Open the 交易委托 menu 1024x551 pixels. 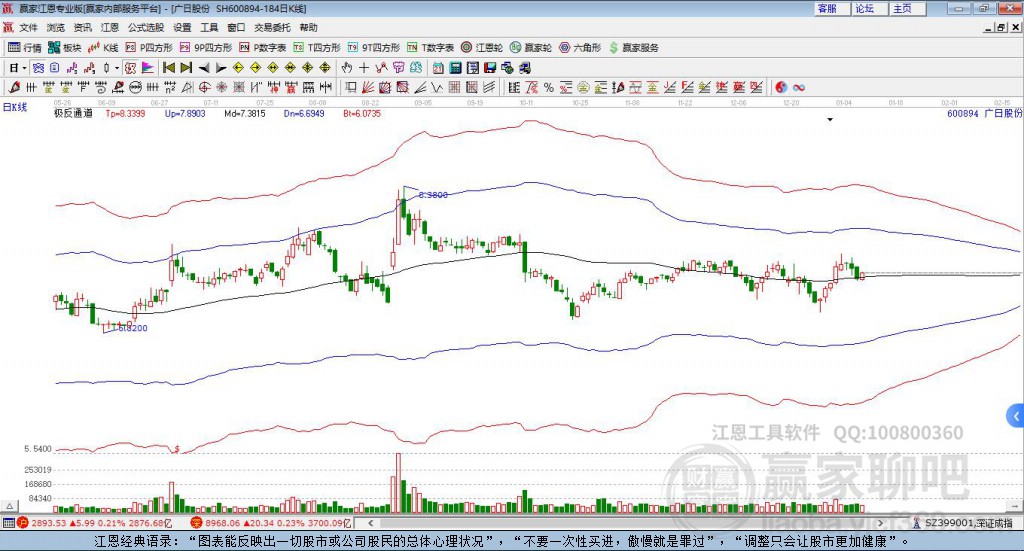(x=272, y=27)
